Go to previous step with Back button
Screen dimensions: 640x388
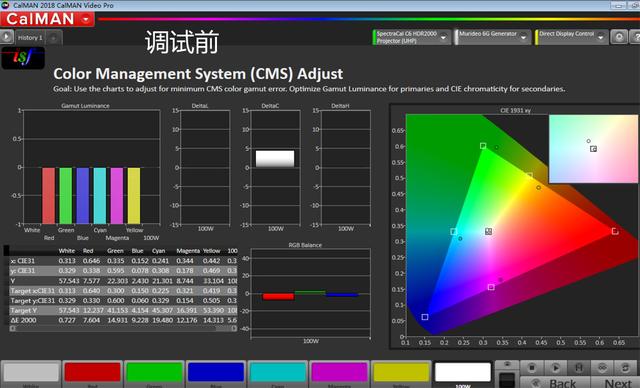pos(555,383)
